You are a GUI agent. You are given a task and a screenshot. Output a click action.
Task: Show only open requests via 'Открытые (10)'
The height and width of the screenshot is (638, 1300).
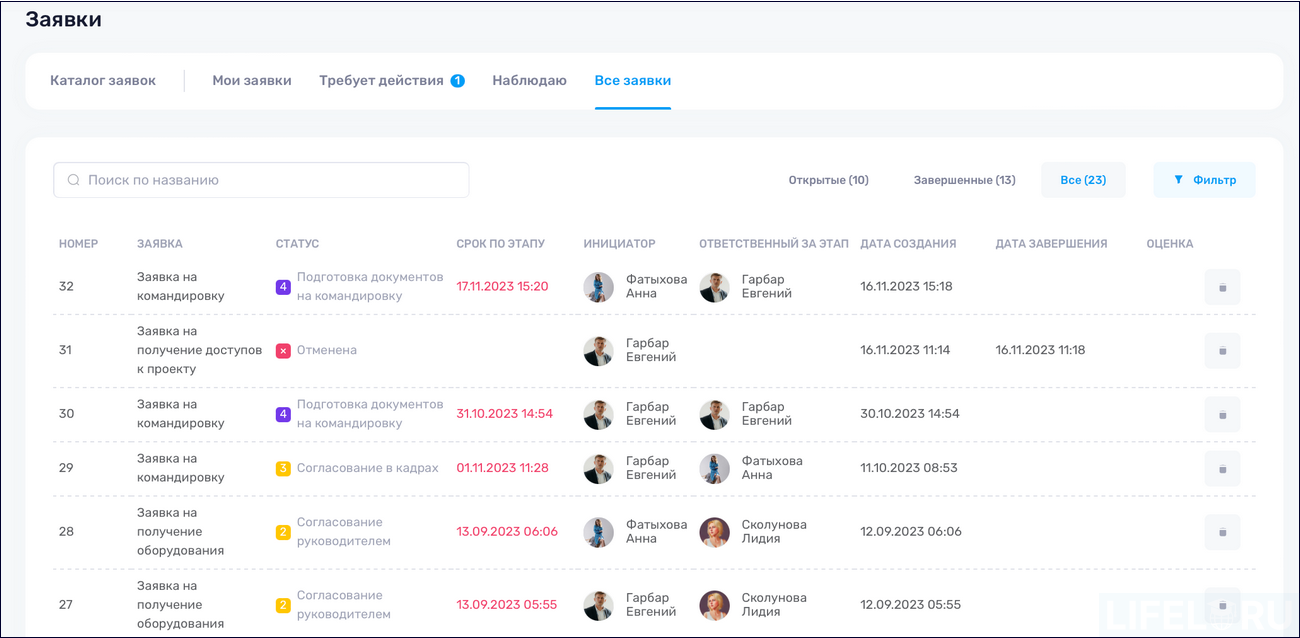[x=829, y=179]
